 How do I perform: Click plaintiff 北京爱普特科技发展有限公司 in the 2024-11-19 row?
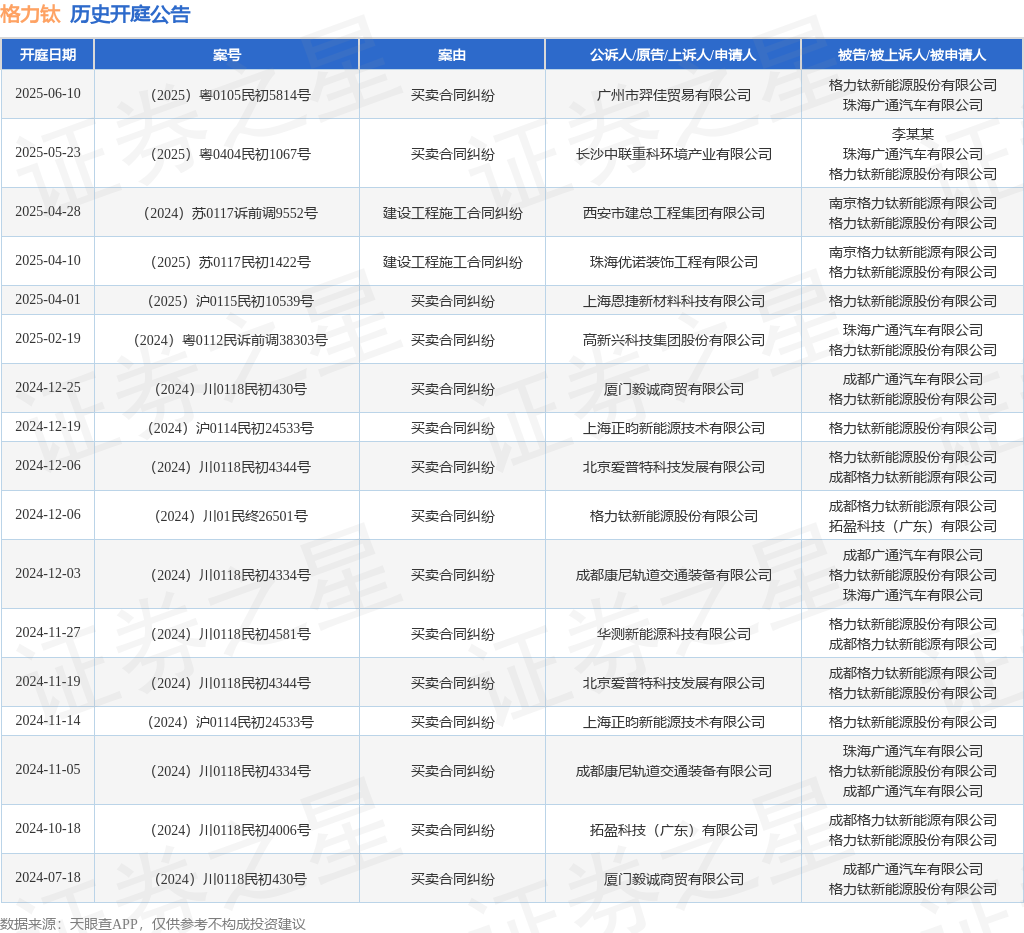tap(673, 683)
